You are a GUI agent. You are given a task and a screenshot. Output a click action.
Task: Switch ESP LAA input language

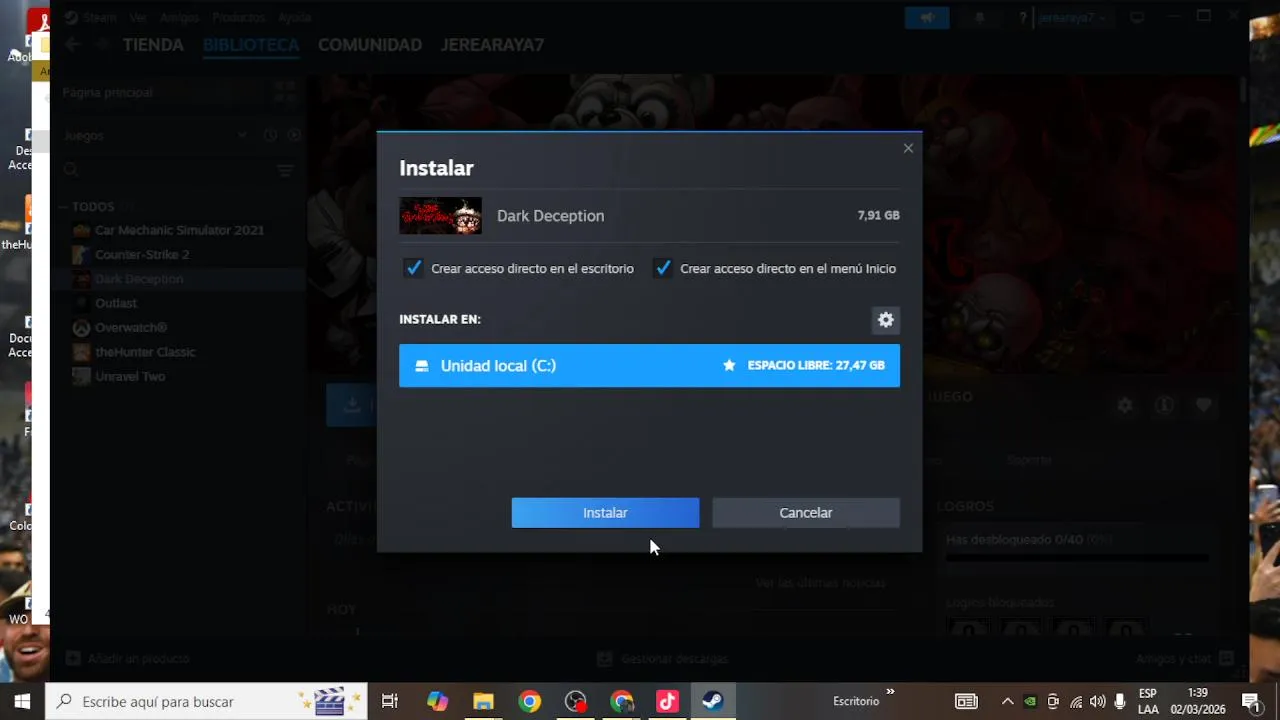1148,701
